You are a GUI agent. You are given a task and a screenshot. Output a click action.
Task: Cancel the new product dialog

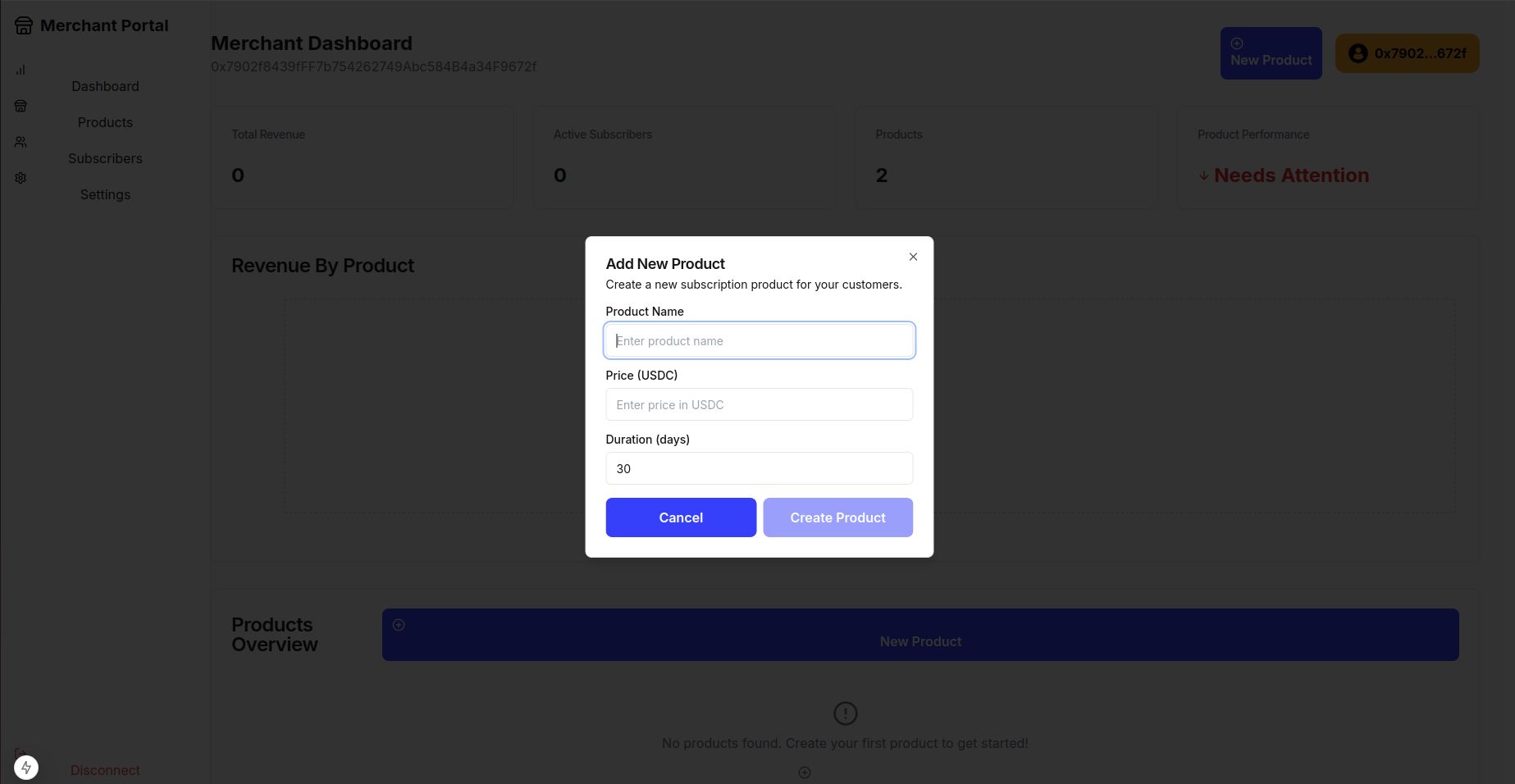[681, 517]
